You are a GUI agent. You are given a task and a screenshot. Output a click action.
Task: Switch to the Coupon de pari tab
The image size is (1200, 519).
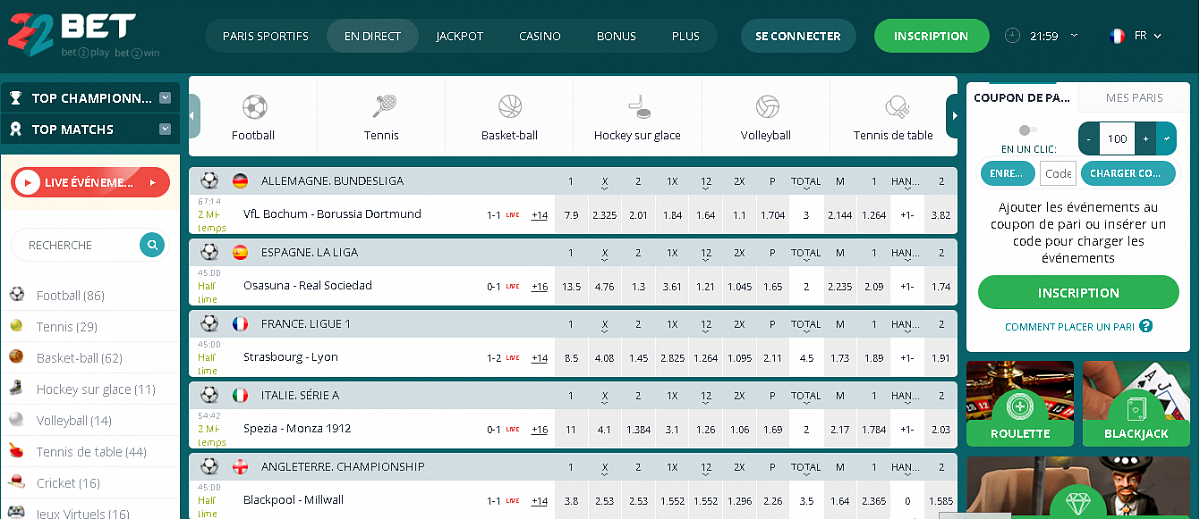1022,98
